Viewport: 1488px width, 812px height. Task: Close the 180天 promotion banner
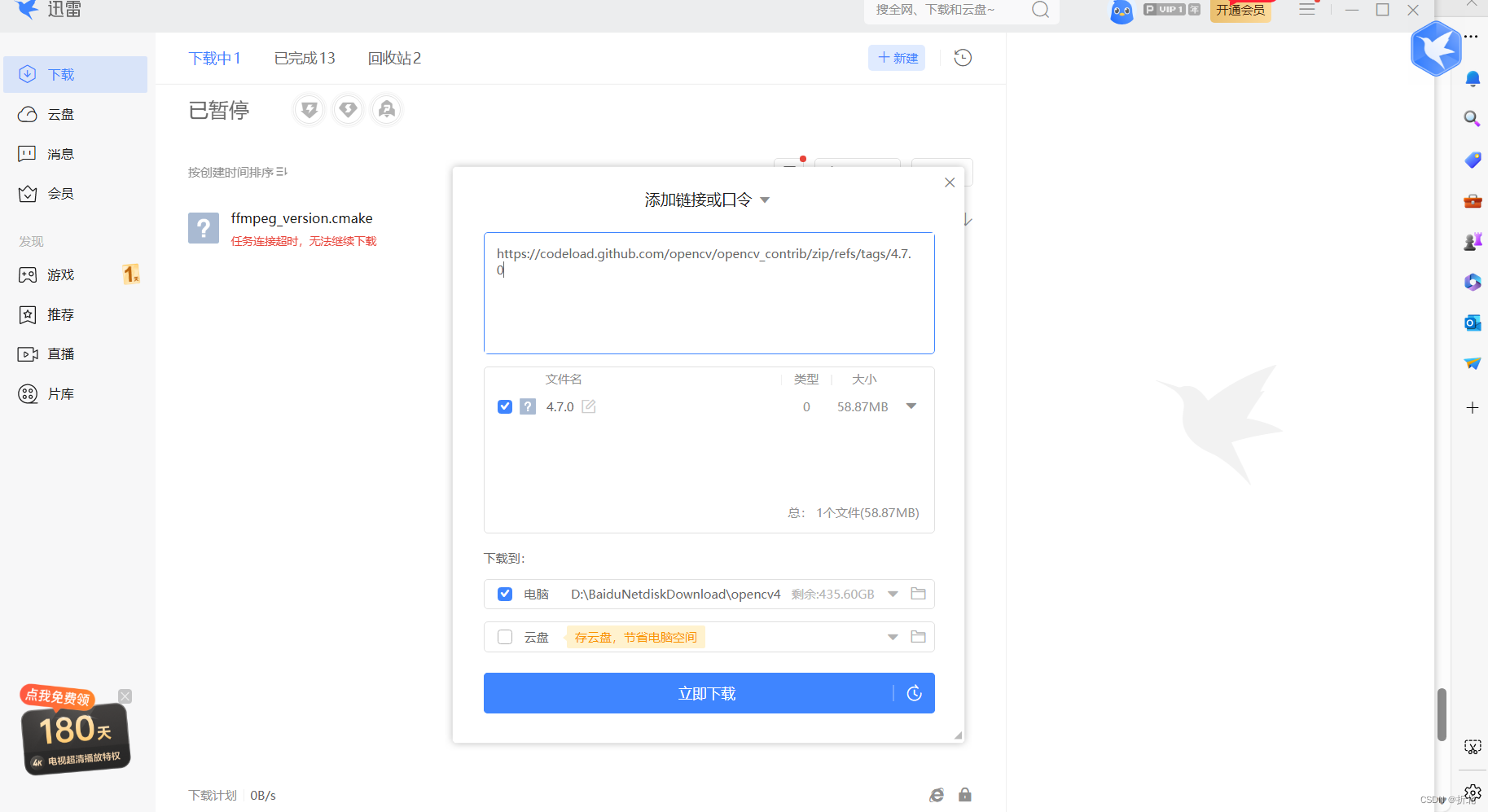coord(125,696)
